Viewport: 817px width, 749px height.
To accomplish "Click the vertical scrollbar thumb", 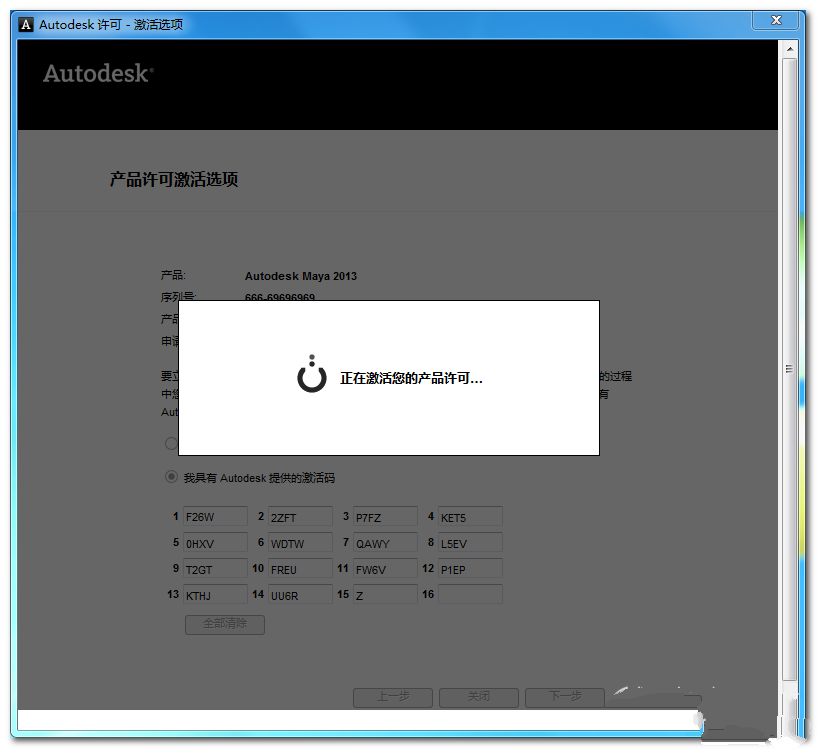I will coord(789,369).
